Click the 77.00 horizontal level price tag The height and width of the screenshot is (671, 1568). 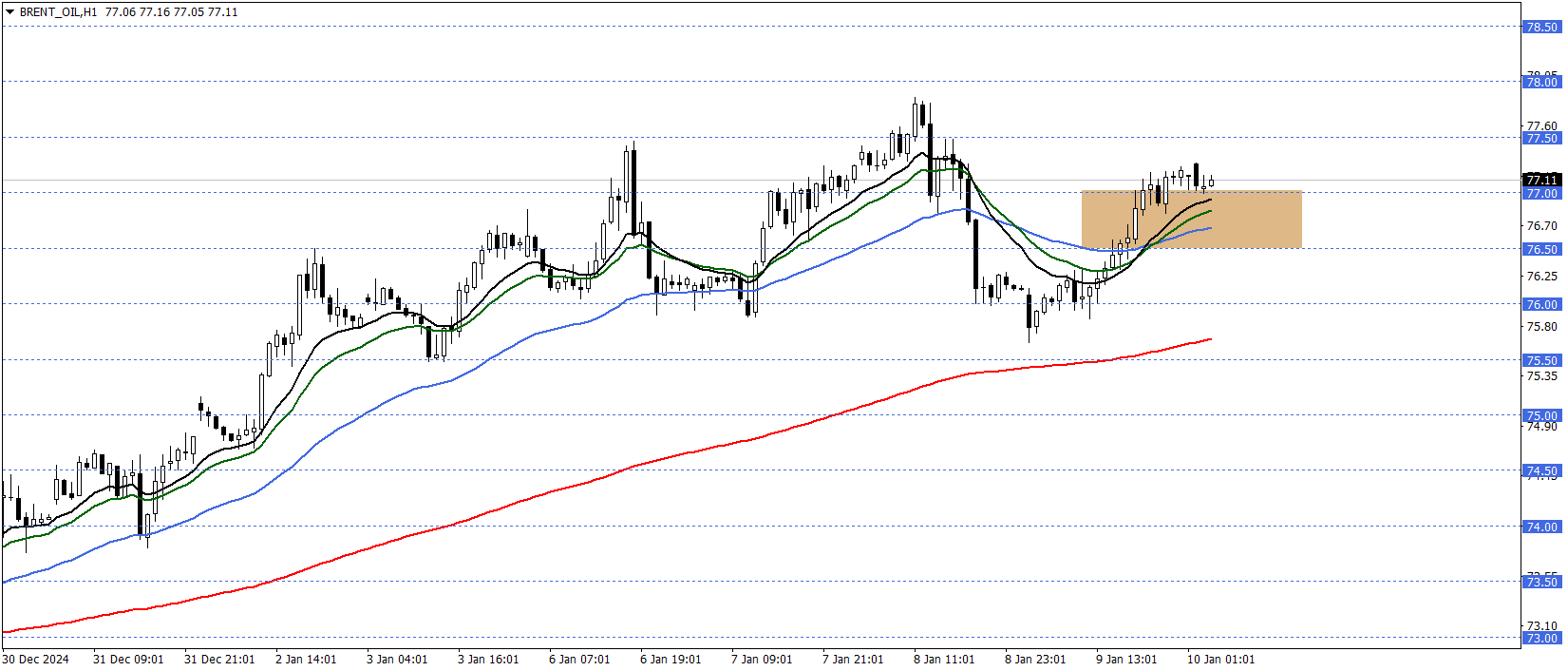1541,193
